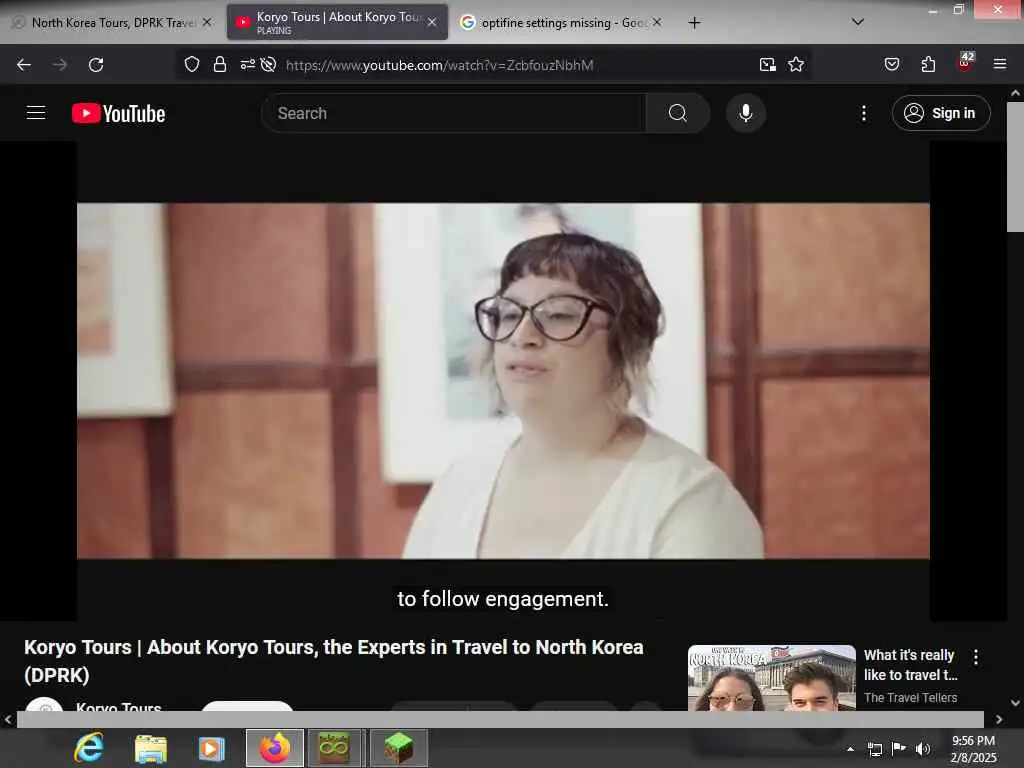
Task: Open the green infinity taskbar app
Action: [x=334, y=748]
